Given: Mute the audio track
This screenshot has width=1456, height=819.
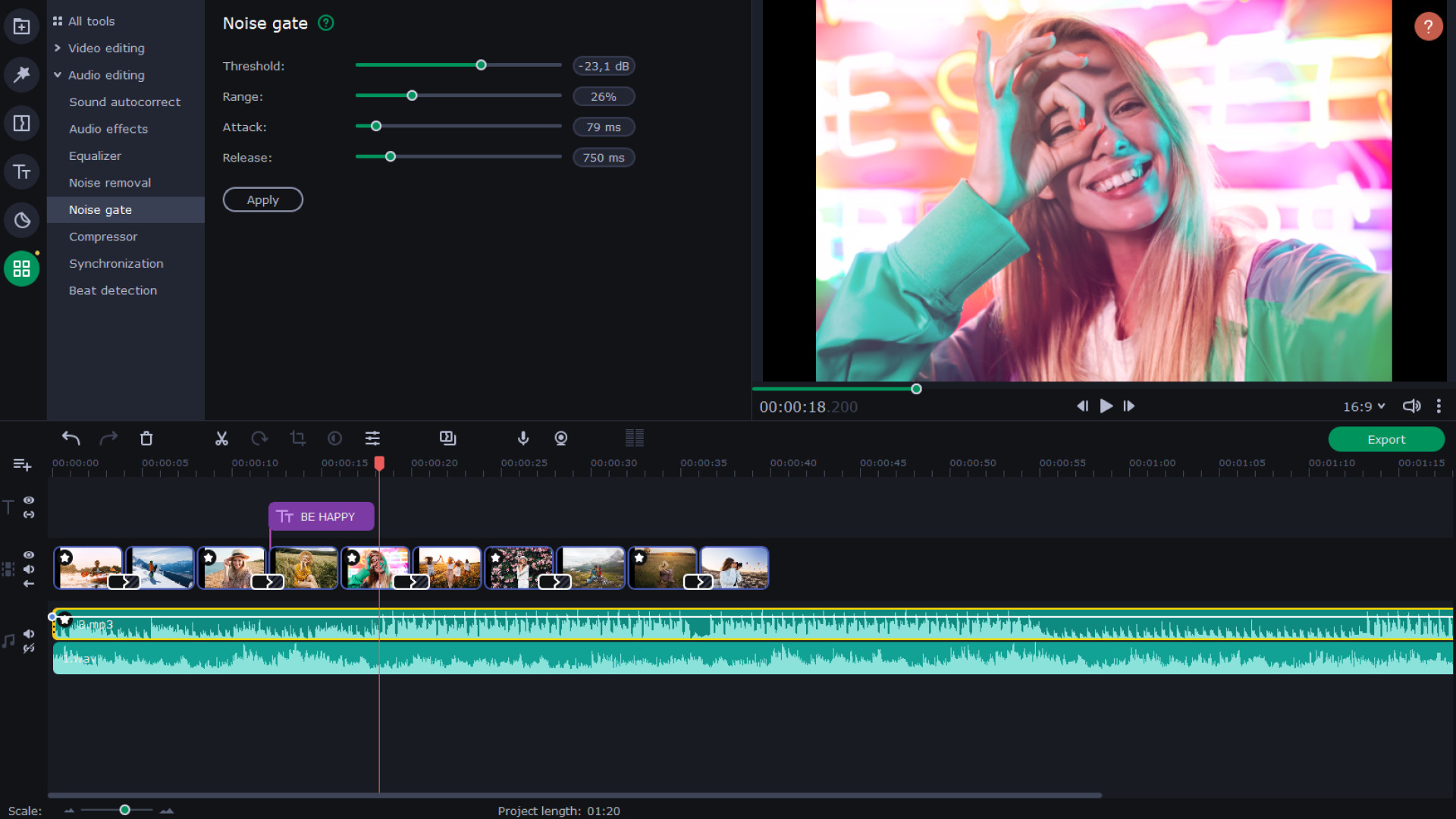Looking at the screenshot, I should coord(29,633).
